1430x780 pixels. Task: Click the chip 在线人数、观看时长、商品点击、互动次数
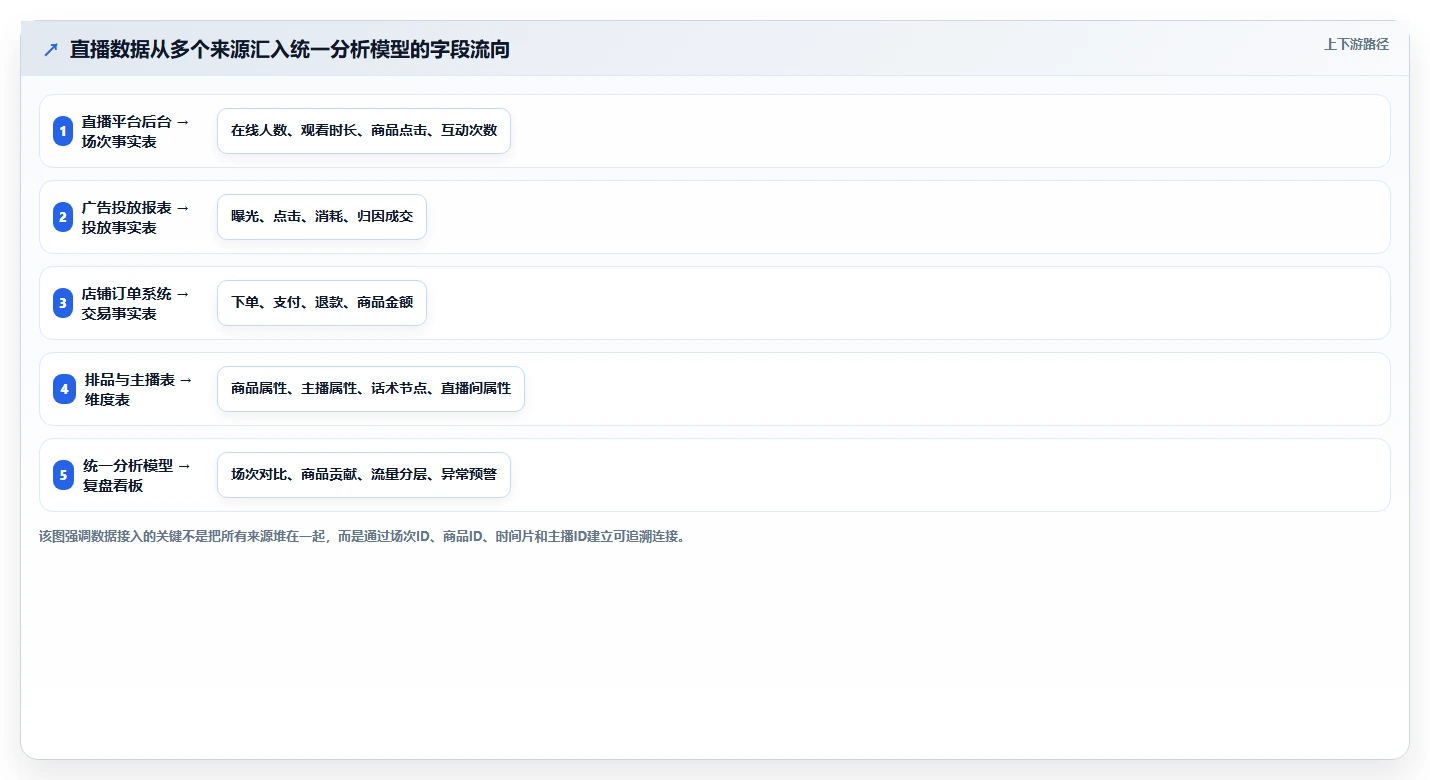click(364, 131)
